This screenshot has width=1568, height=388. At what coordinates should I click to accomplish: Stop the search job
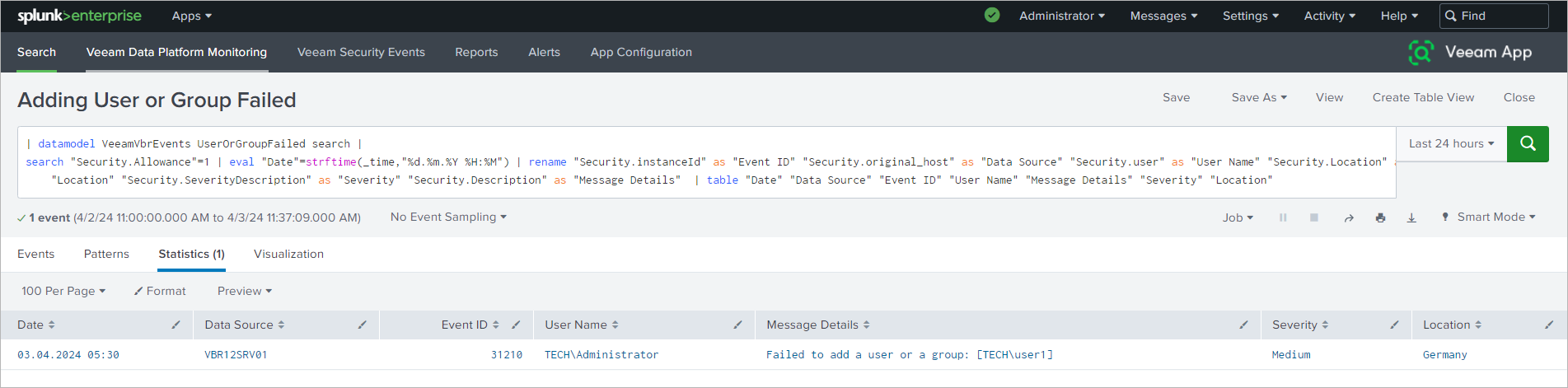[1314, 218]
